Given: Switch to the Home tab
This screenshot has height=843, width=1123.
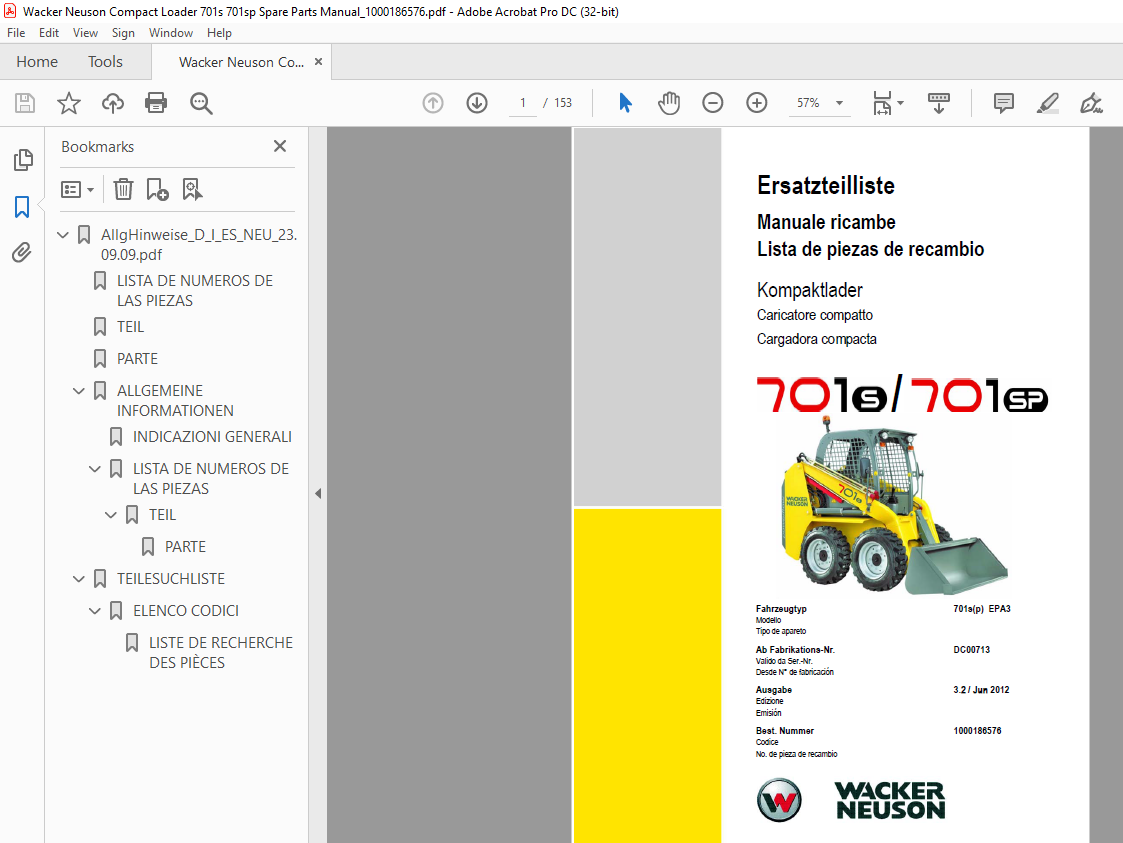Looking at the screenshot, I should click(37, 62).
